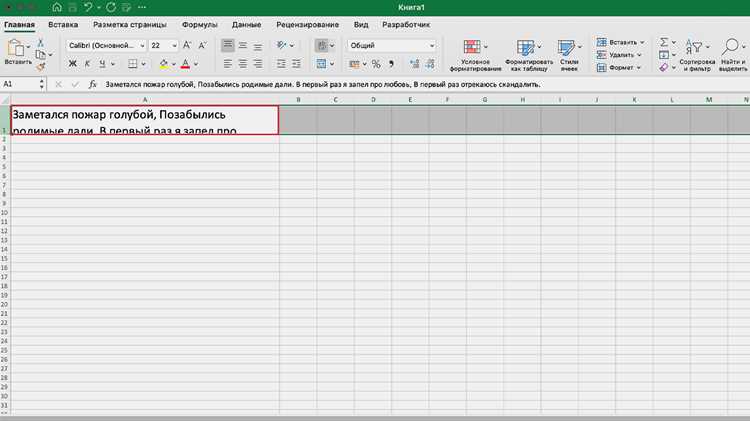This screenshot has height=421, width=750.
Task: Apply comma style number format
Action: [x=391, y=64]
